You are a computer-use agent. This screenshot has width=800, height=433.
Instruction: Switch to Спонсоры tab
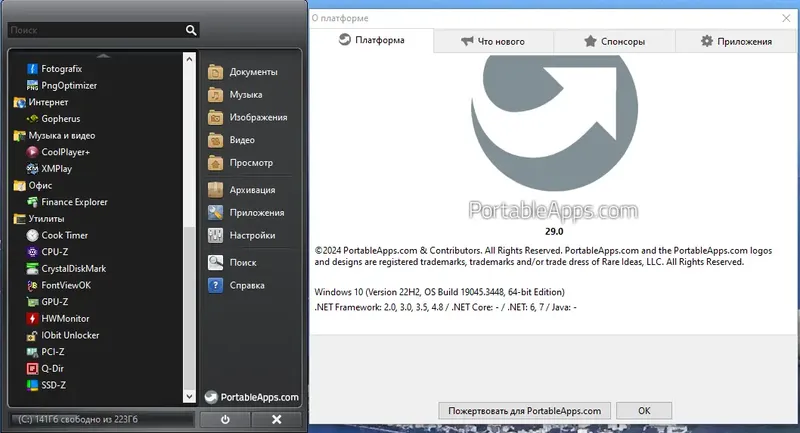(614, 41)
